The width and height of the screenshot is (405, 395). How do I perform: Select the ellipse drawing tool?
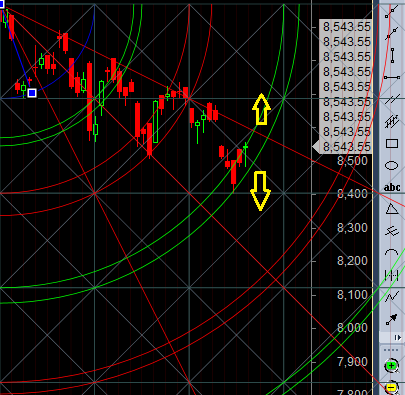392,165
